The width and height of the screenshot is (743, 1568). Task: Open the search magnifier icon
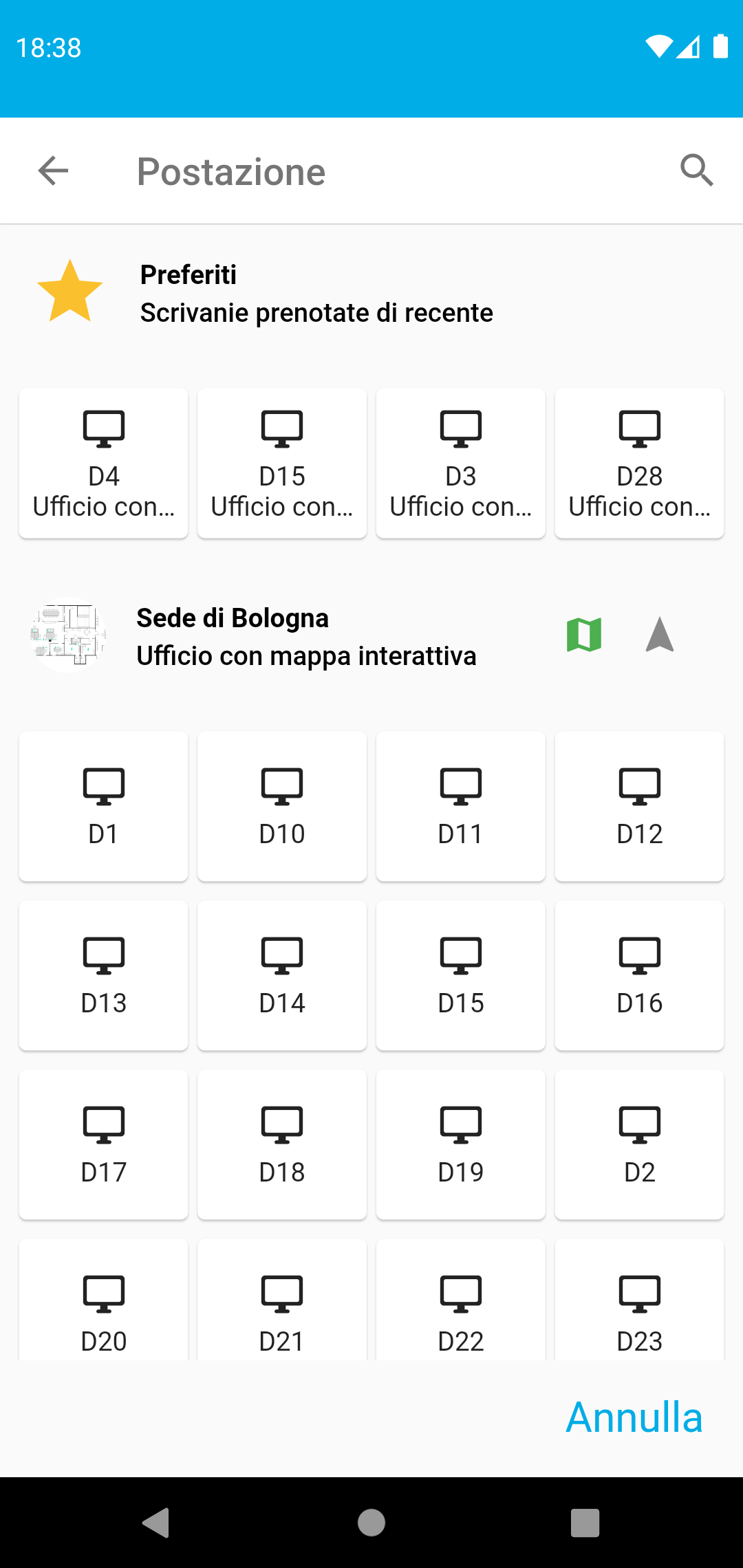point(696,171)
